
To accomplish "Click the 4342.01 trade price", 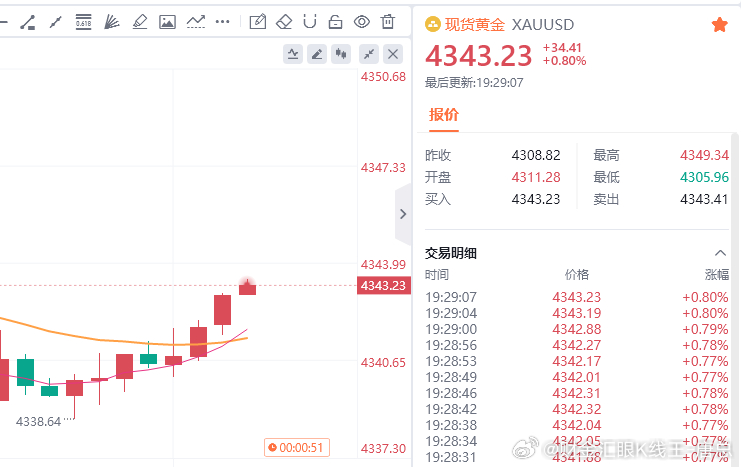I will tap(577, 377).
